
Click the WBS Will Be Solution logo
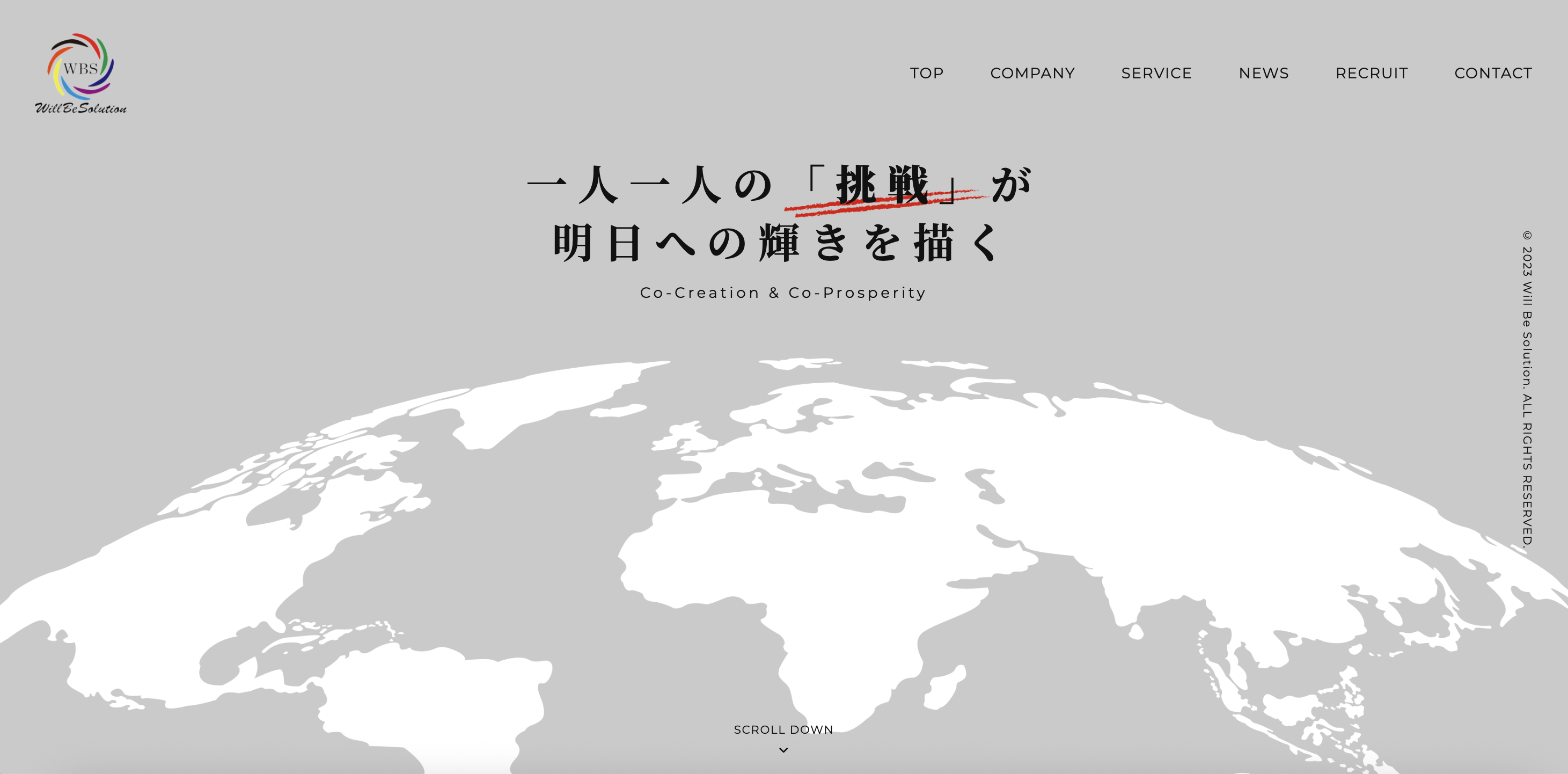click(x=81, y=74)
